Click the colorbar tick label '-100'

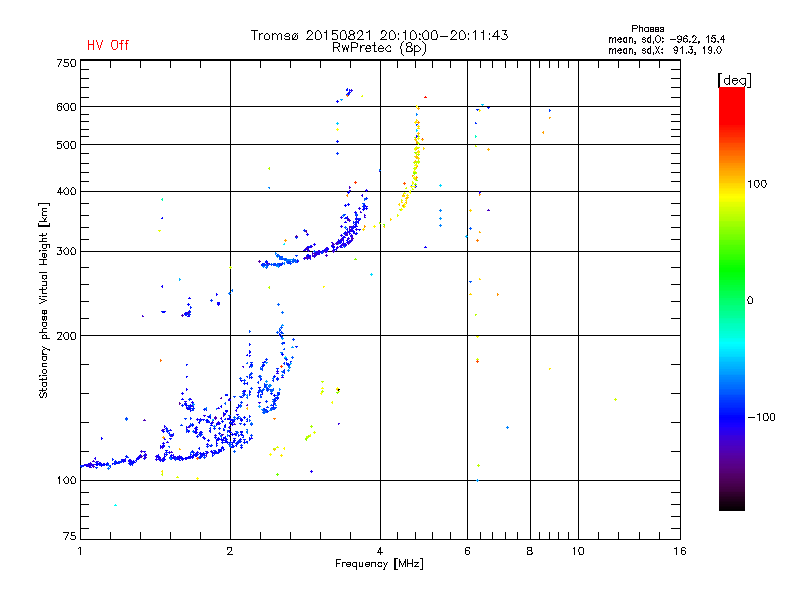[x=761, y=417]
